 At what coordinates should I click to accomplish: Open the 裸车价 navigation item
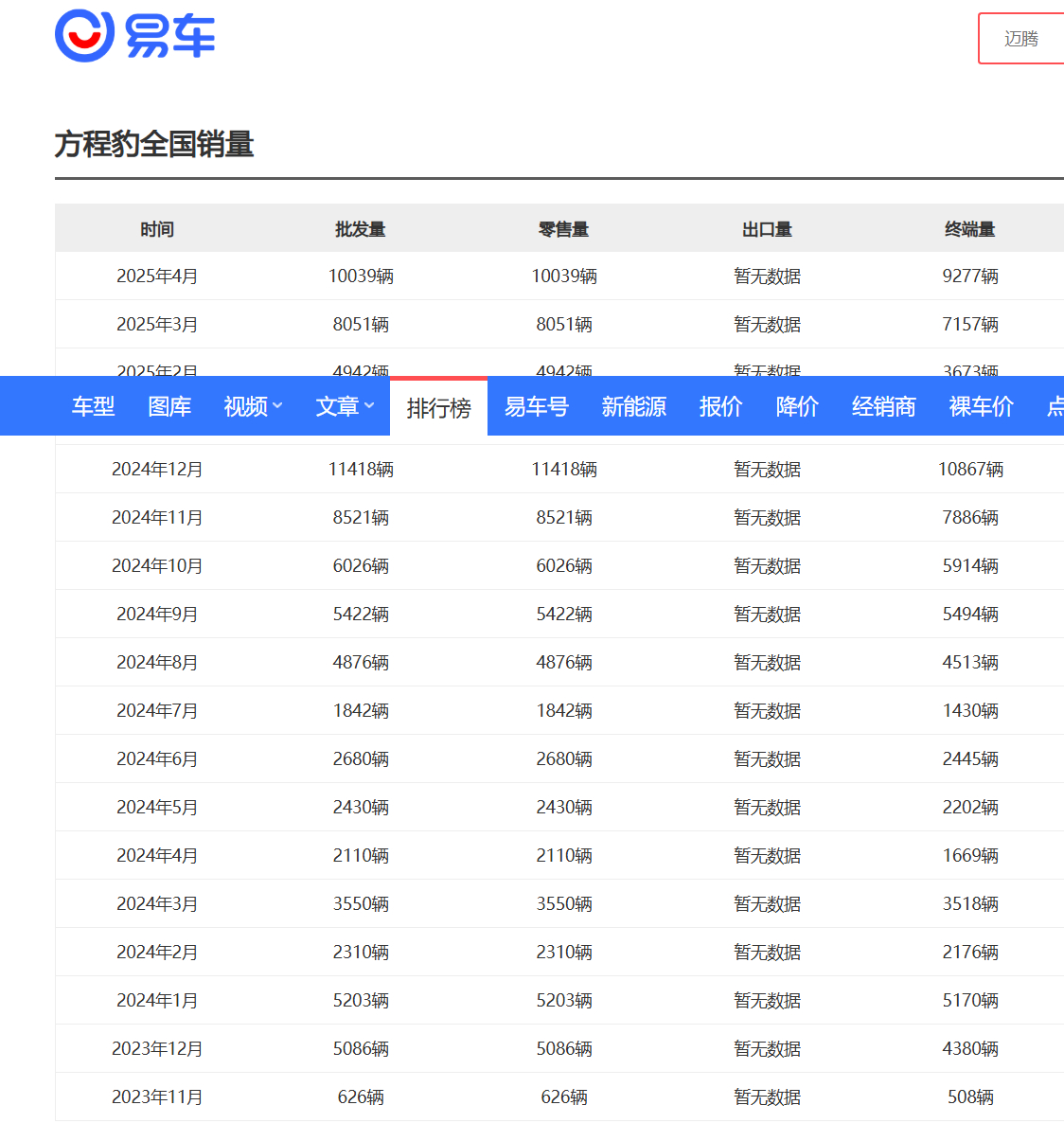[x=981, y=406]
